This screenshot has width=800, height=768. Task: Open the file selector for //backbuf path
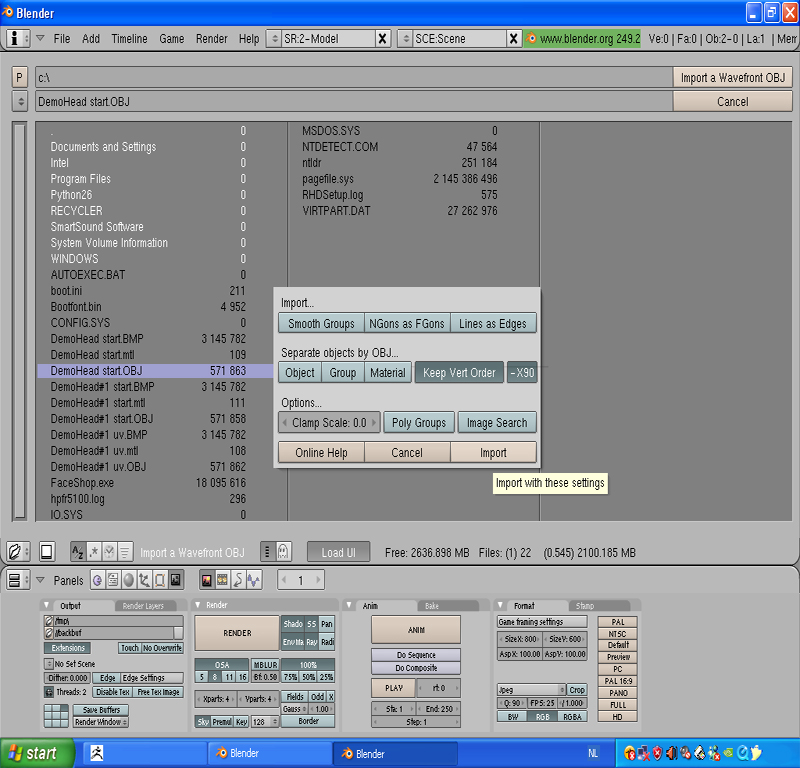49,633
